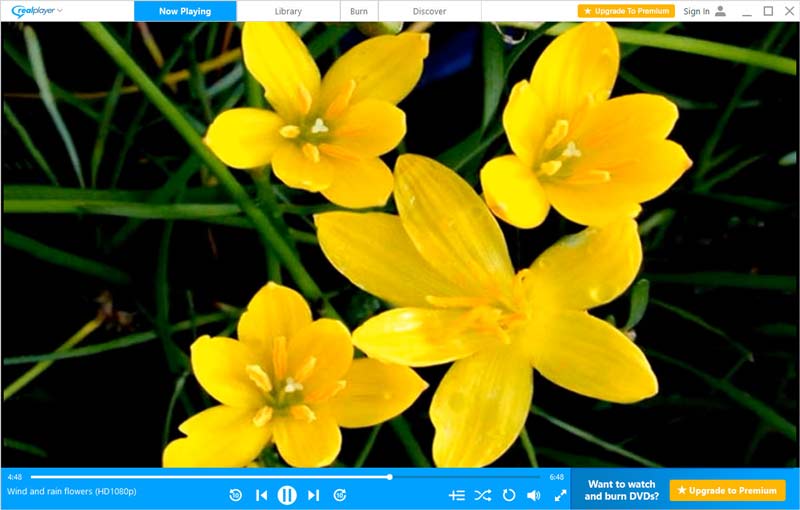Screen dimensions: 800x510
Task: Open the Discover tab
Action: (x=429, y=11)
